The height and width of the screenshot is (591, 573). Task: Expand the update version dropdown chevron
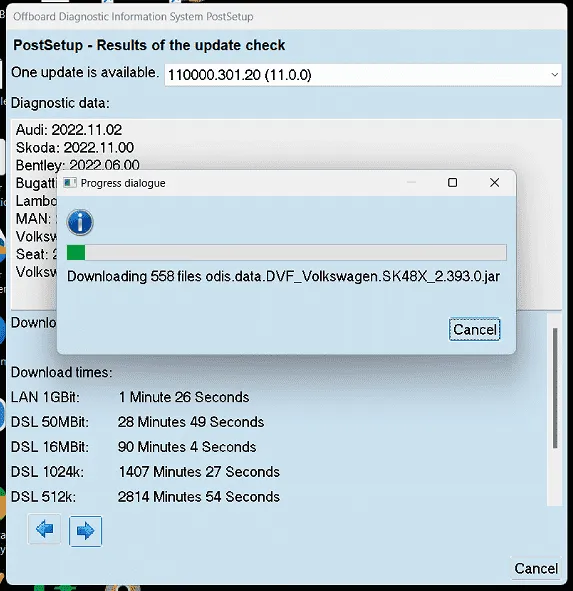555,75
